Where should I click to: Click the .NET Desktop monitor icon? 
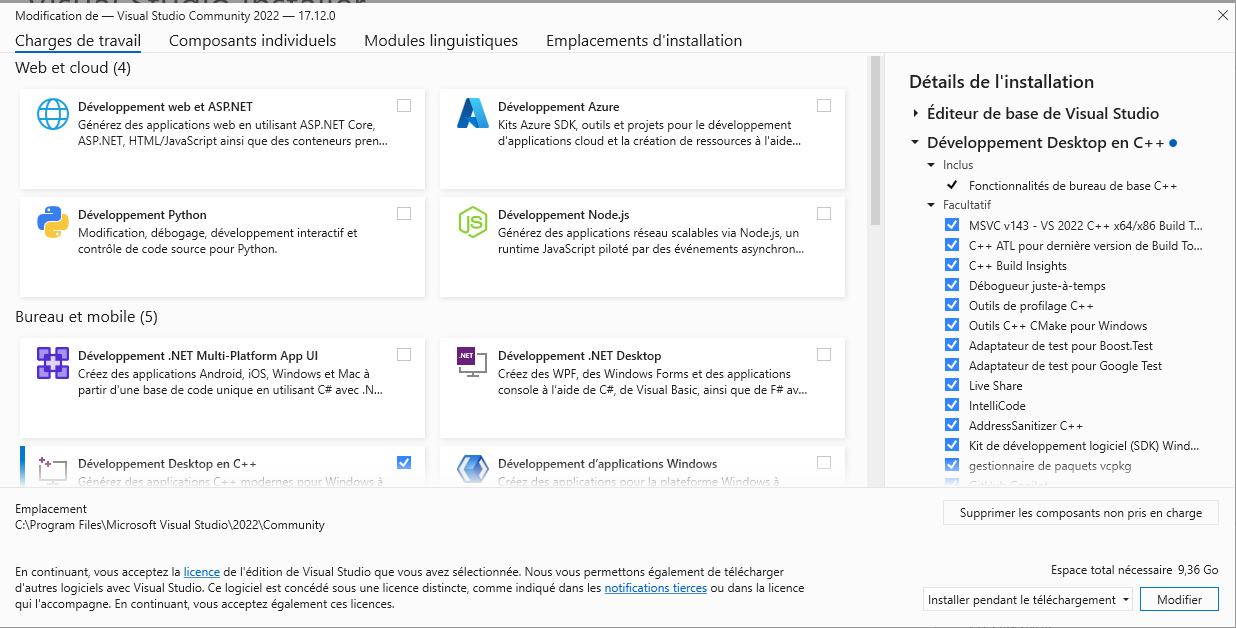pyautogui.click(x=472, y=364)
